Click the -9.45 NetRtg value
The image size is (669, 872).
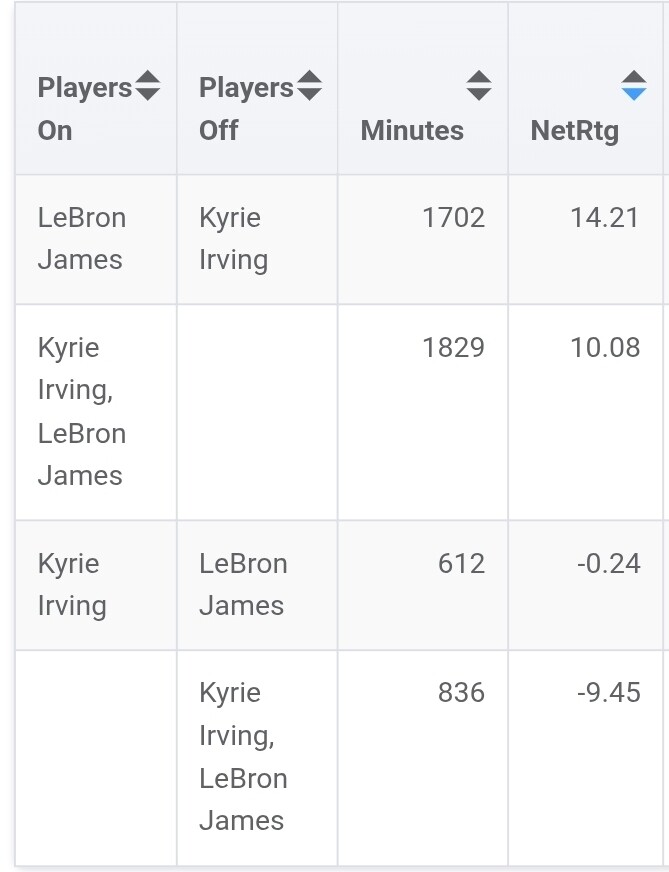[x=608, y=693]
